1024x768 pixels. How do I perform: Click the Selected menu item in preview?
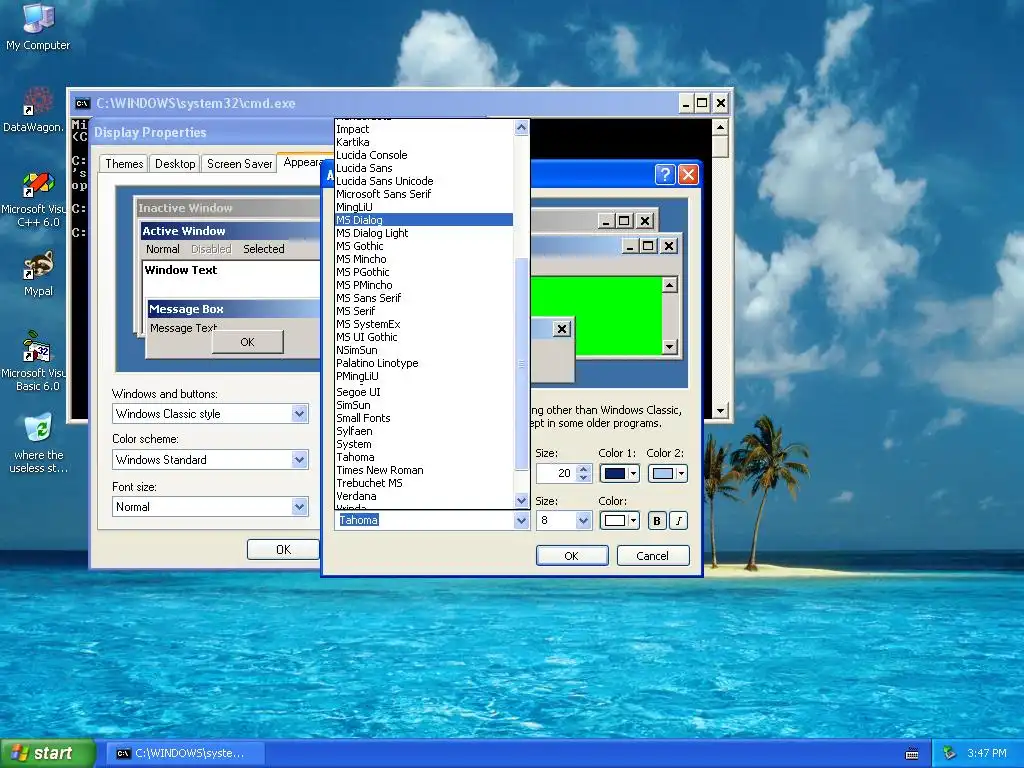[264, 249]
